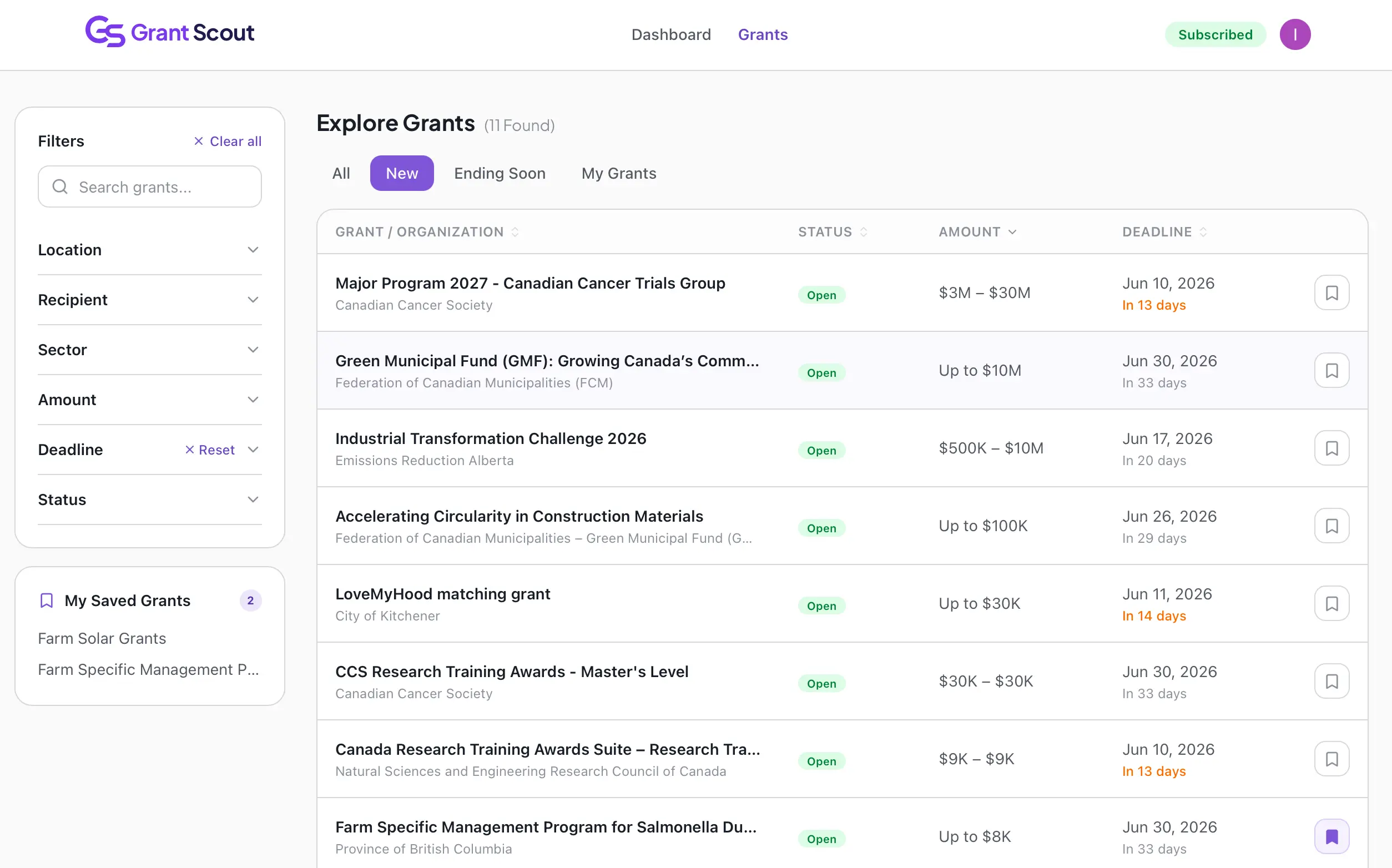Click the Grant Scout logo
Screen dimensions: 1392x868
169,32
